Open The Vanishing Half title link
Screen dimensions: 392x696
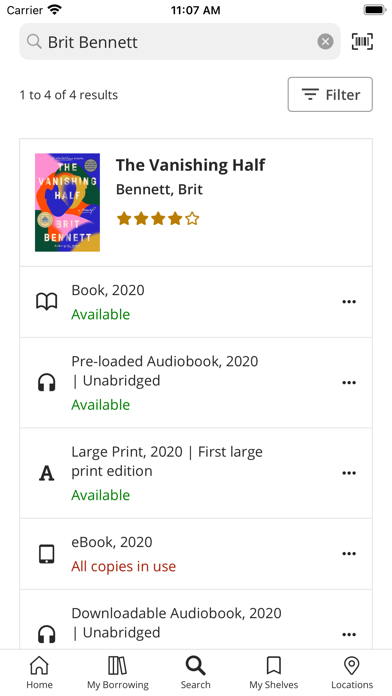(190, 165)
